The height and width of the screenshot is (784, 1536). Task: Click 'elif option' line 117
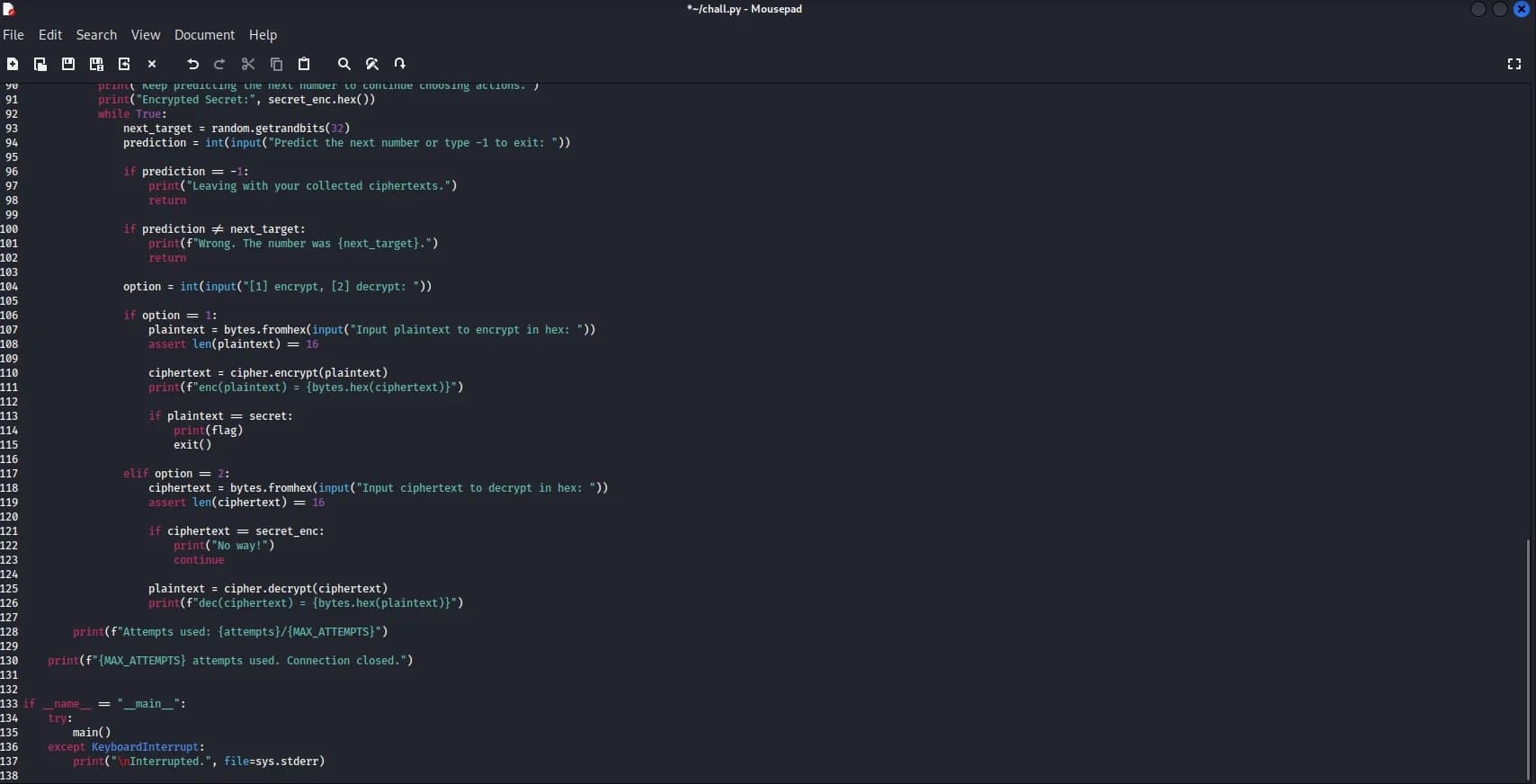[176, 474]
